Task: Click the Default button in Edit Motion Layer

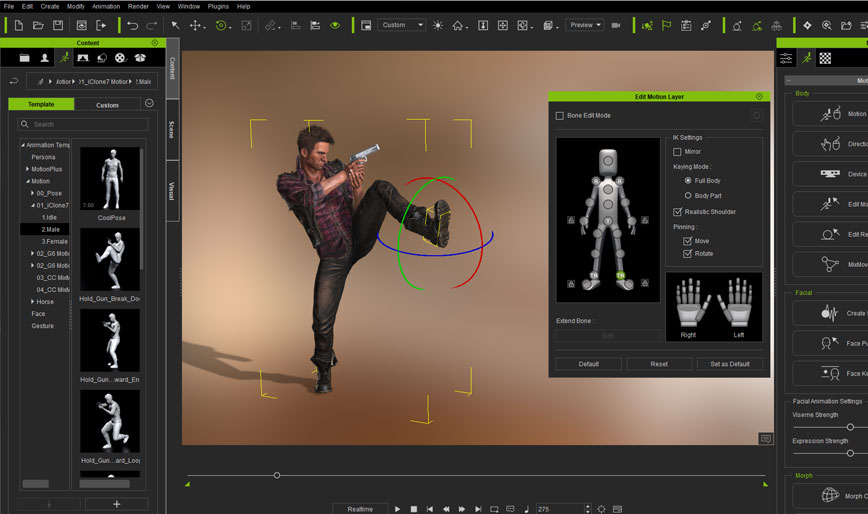Action: click(588, 364)
